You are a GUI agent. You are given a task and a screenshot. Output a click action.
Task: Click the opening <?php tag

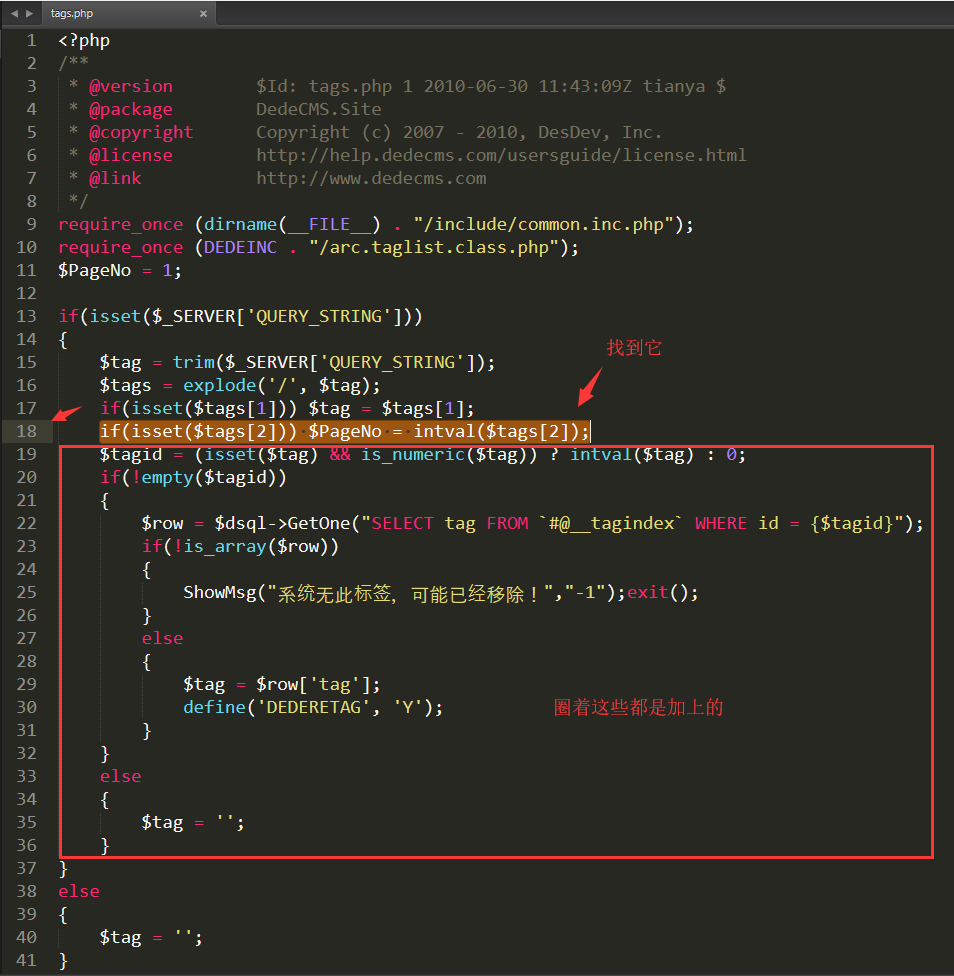pos(84,41)
